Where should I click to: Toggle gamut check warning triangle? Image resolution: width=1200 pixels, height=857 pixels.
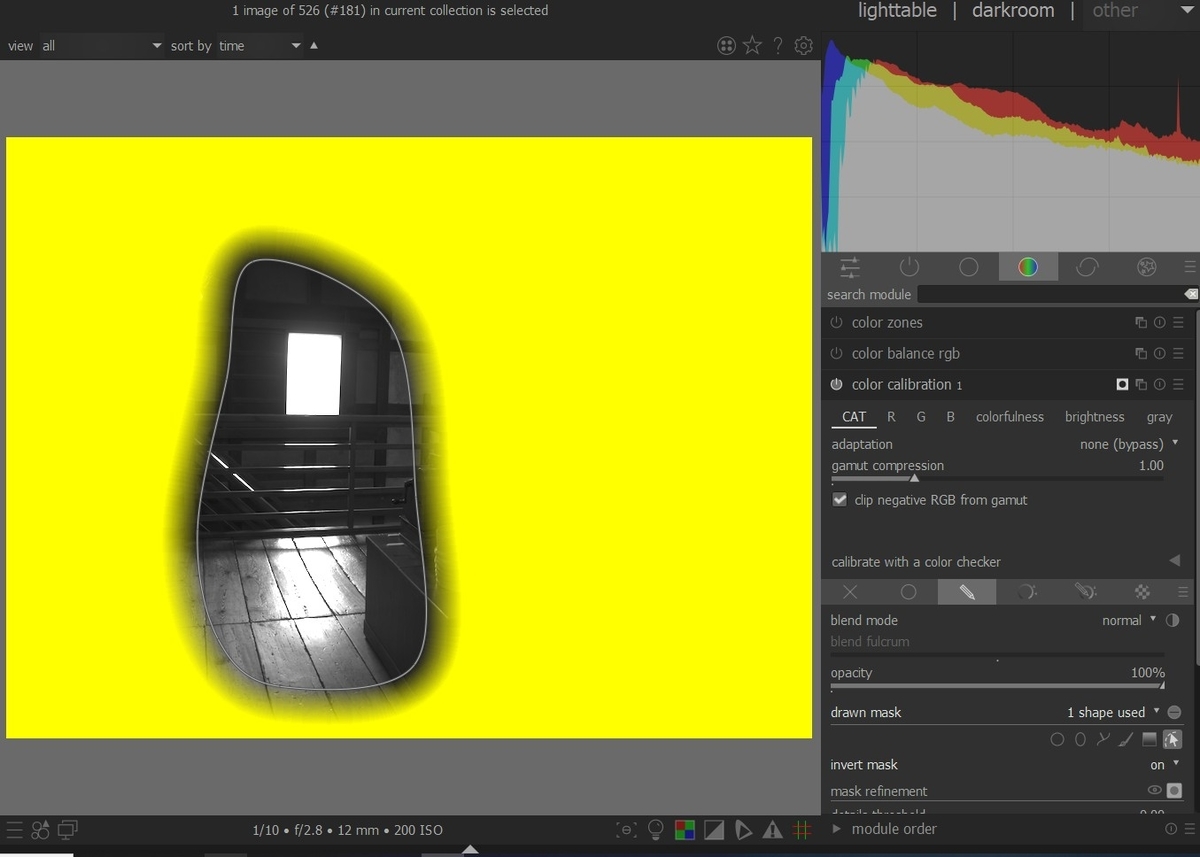click(x=772, y=829)
